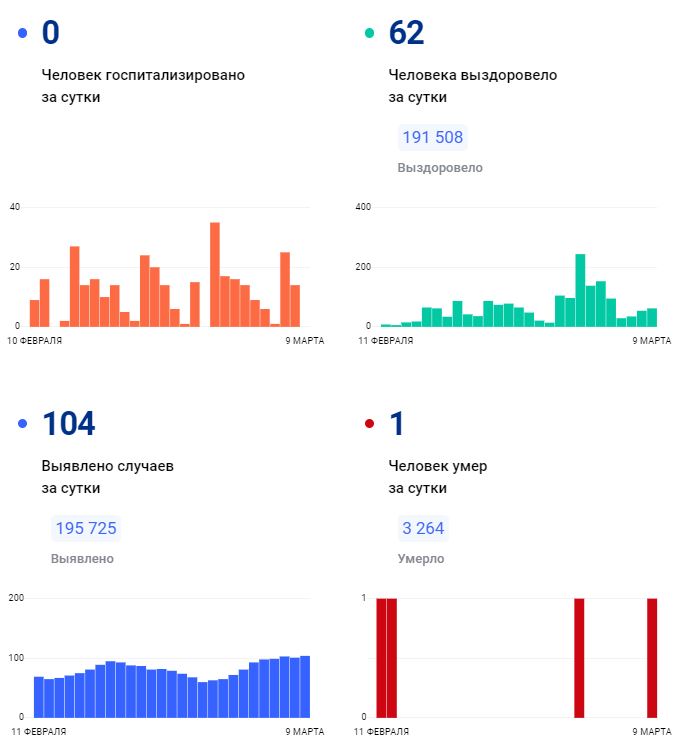691x745 pixels.
Task: Click the red dot beside the deaths count
Action: click(369, 424)
